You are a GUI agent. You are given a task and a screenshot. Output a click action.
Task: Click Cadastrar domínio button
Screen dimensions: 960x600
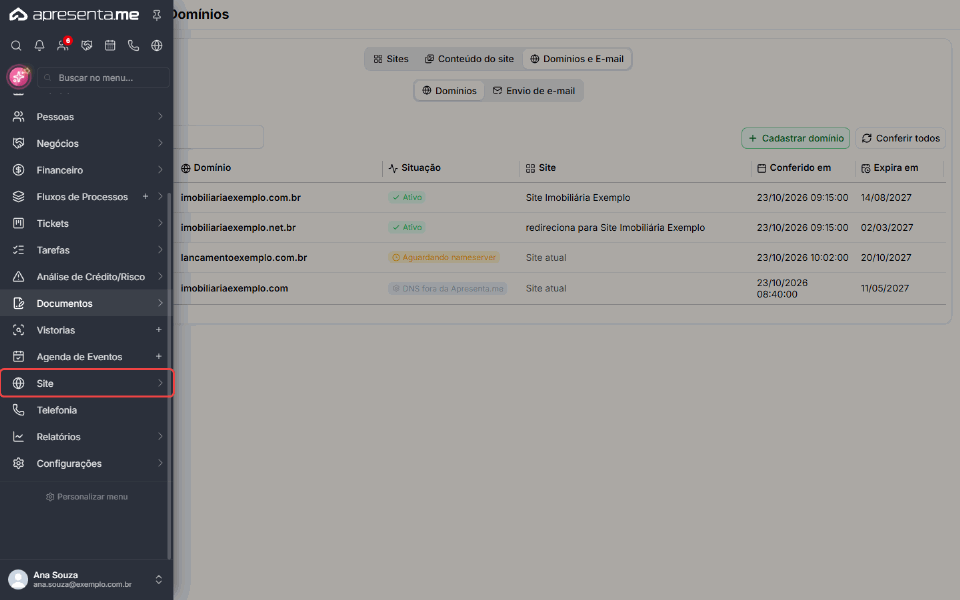(x=795, y=138)
